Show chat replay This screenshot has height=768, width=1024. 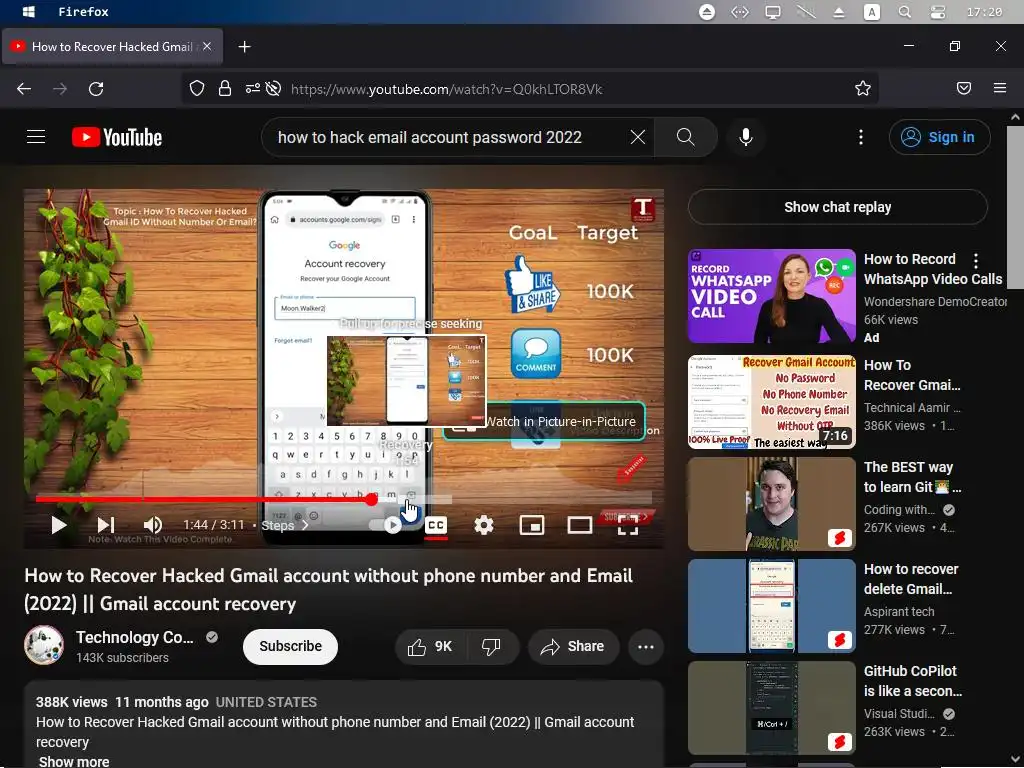(837, 207)
